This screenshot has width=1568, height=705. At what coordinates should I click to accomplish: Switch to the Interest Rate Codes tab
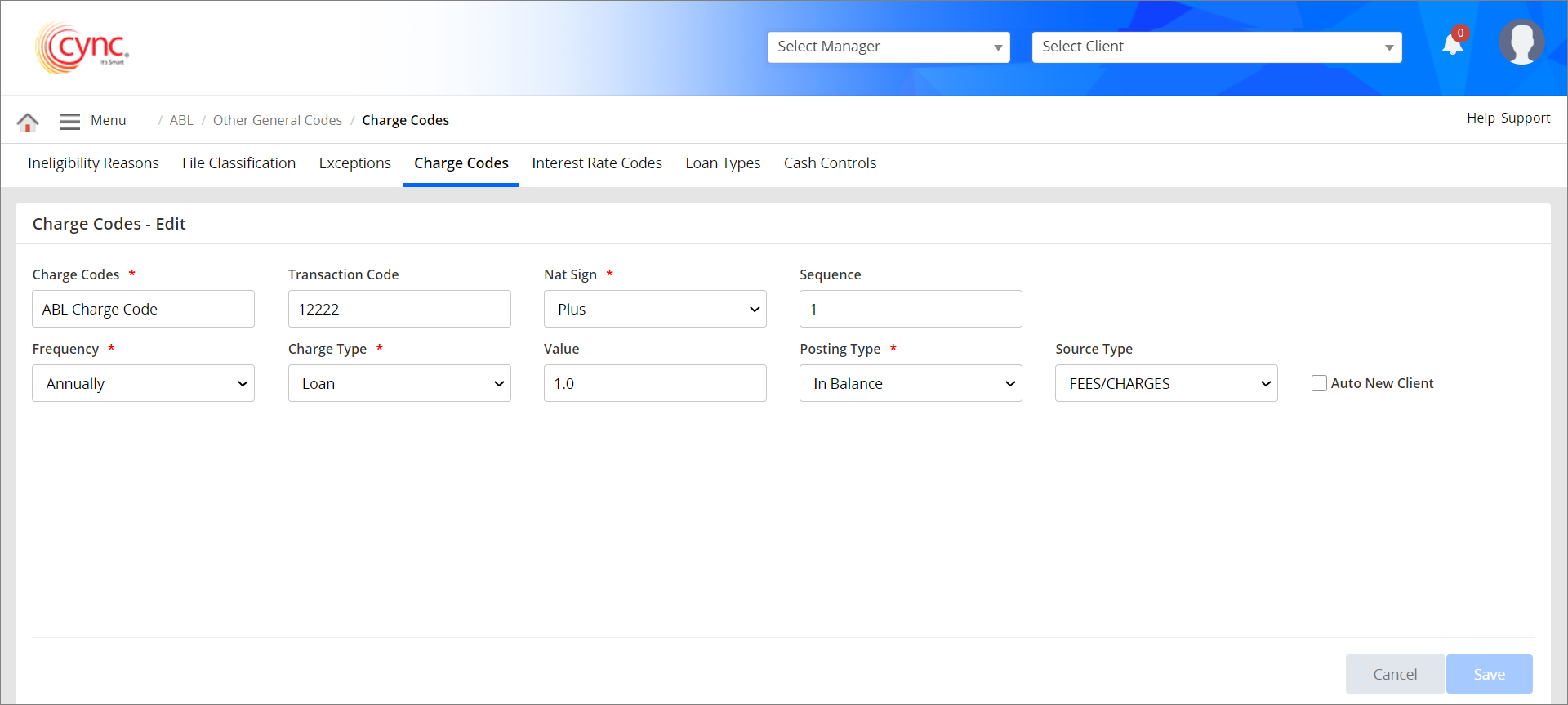[597, 163]
